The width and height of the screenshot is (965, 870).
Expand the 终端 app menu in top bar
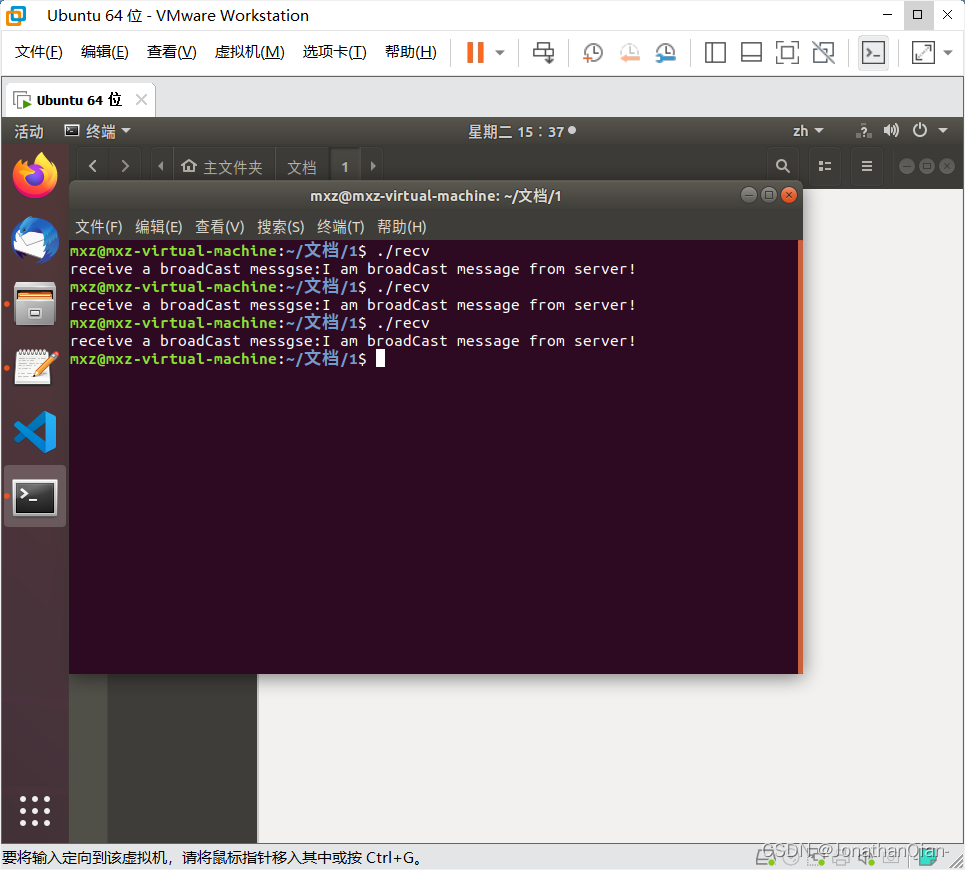pyautogui.click(x=98, y=131)
